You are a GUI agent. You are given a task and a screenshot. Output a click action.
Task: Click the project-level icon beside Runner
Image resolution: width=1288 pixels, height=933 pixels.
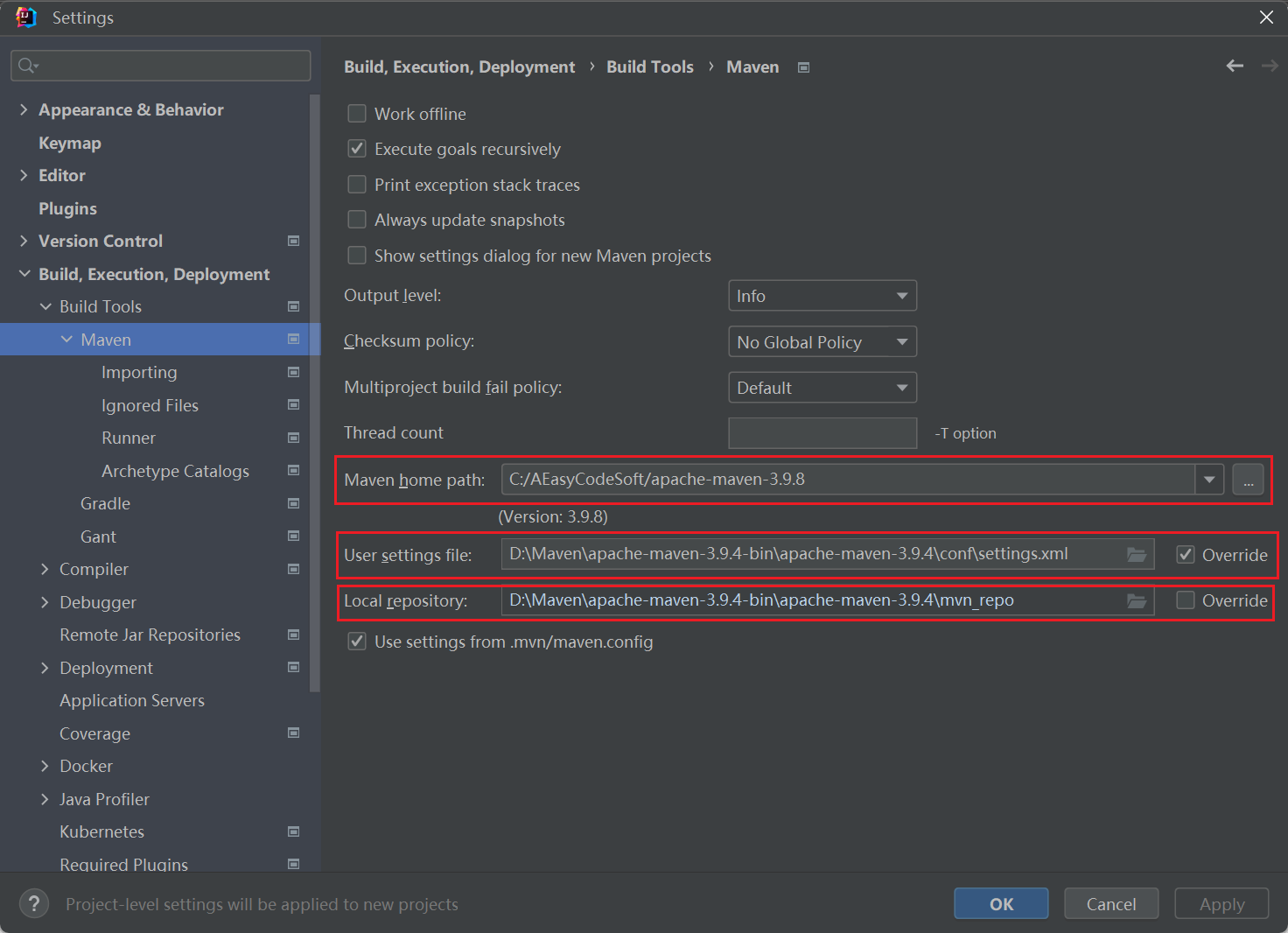pyautogui.click(x=294, y=438)
